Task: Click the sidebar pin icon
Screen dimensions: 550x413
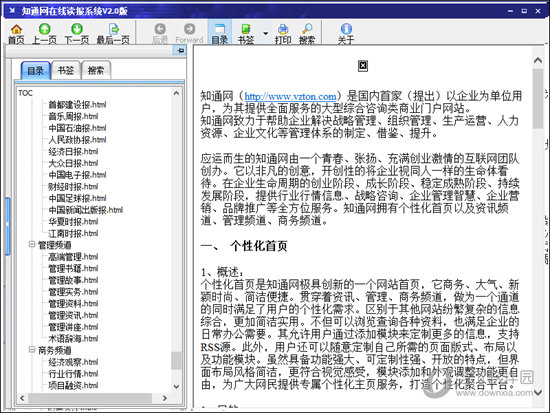Action: (180, 51)
